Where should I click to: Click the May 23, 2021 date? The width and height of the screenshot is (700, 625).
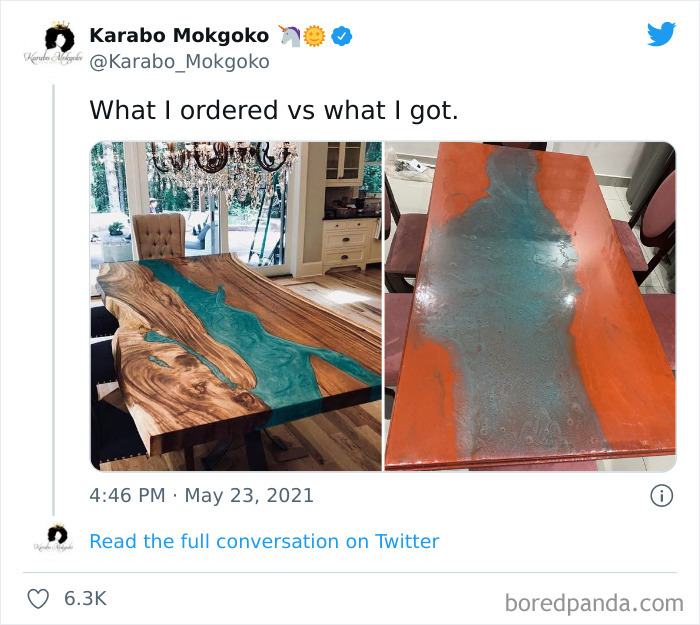click(x=250, y=495)
